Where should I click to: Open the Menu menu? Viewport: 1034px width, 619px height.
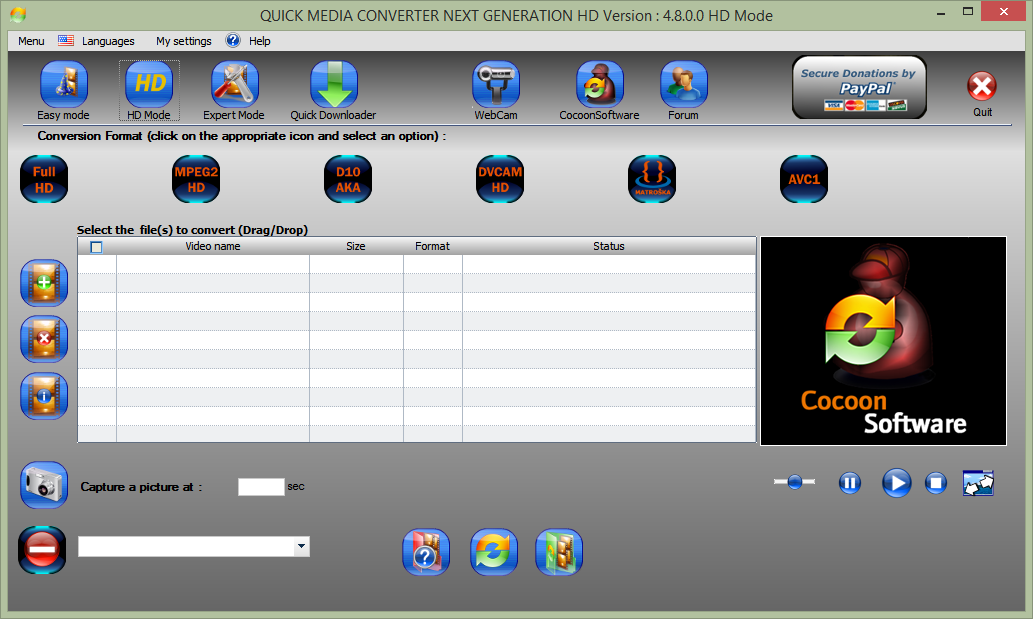31,41
